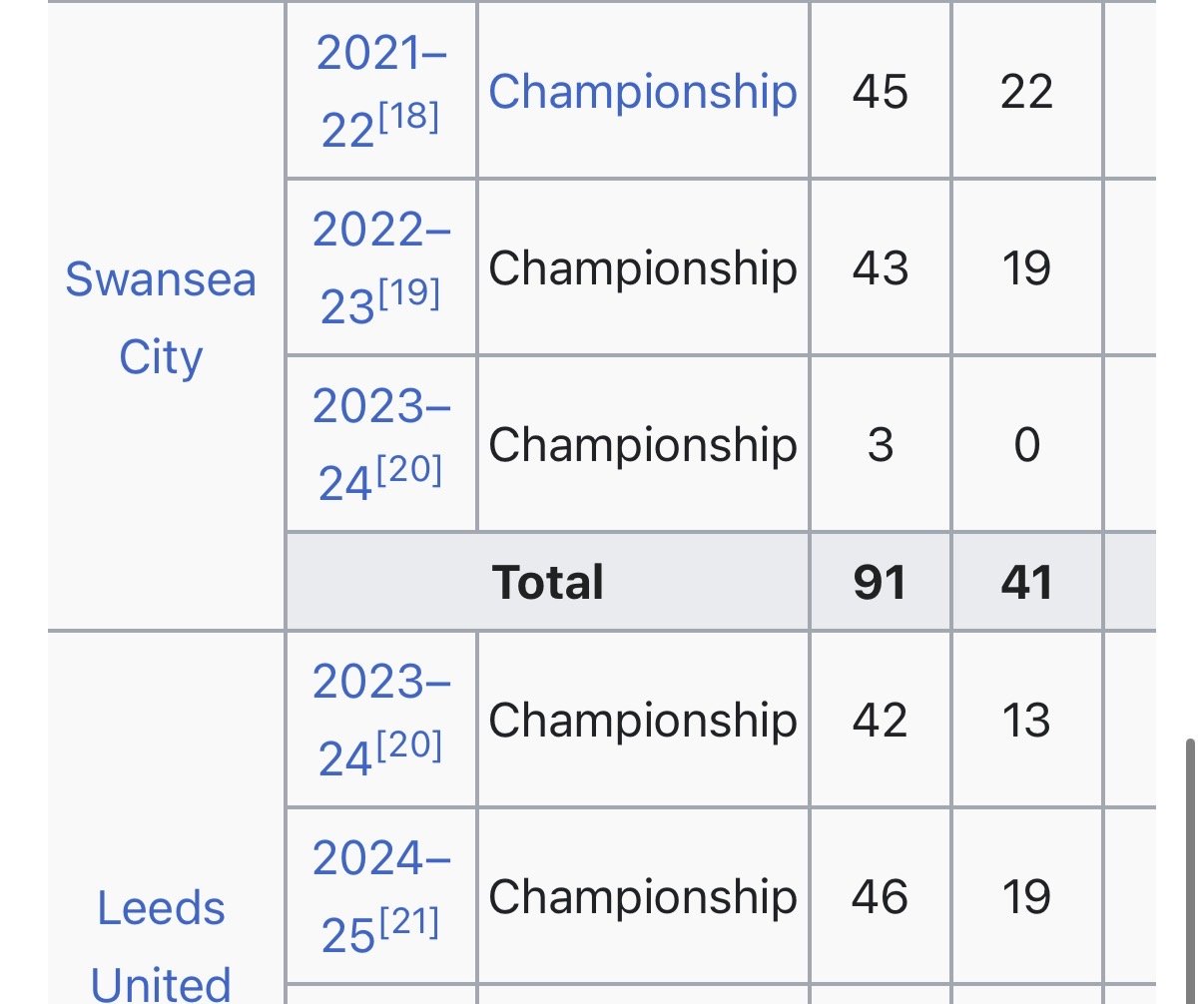Open the 2022–23 season link
The width and height of the screenshot is (1204, 1004).
tap(380, 231)
